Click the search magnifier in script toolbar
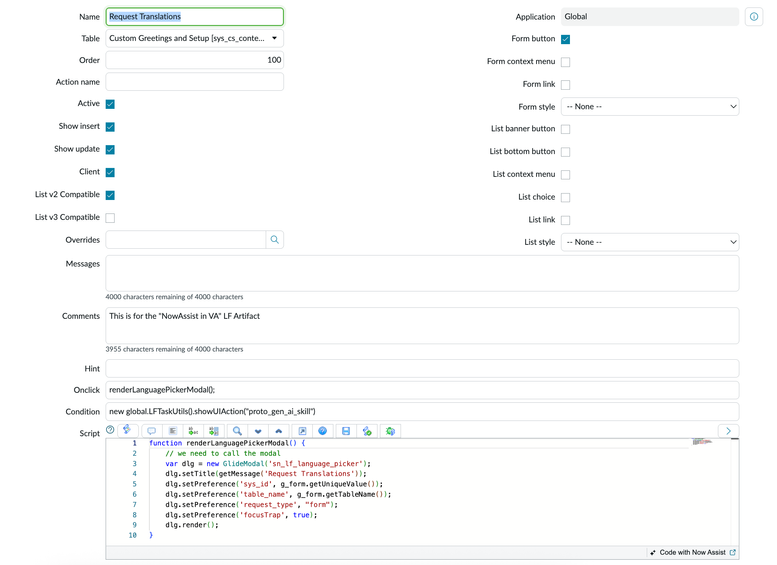 pyautogui.click(x=237, y=431)
